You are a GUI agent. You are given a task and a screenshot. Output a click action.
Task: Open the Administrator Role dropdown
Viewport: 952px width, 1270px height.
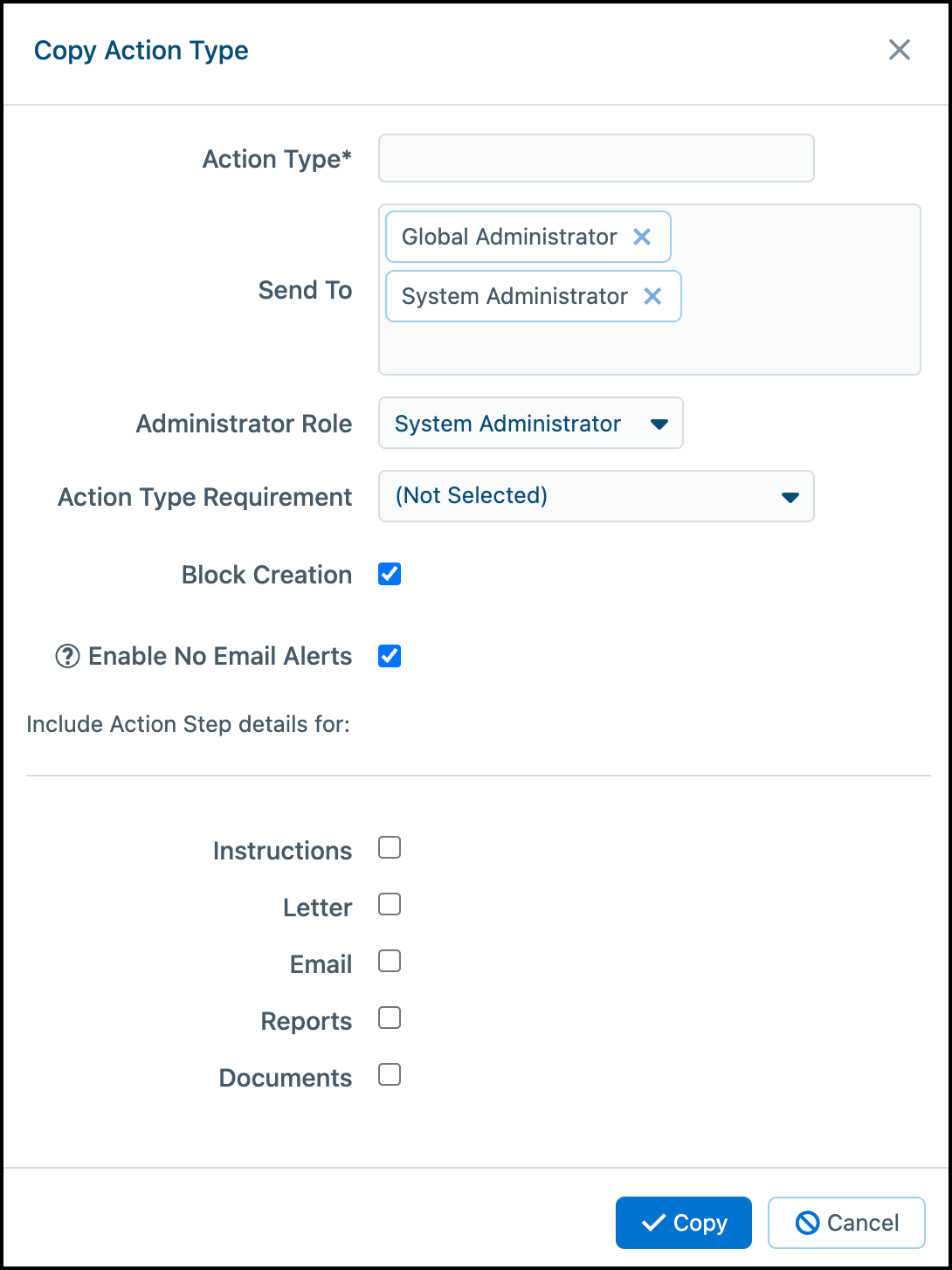click(x=531, y=424)
